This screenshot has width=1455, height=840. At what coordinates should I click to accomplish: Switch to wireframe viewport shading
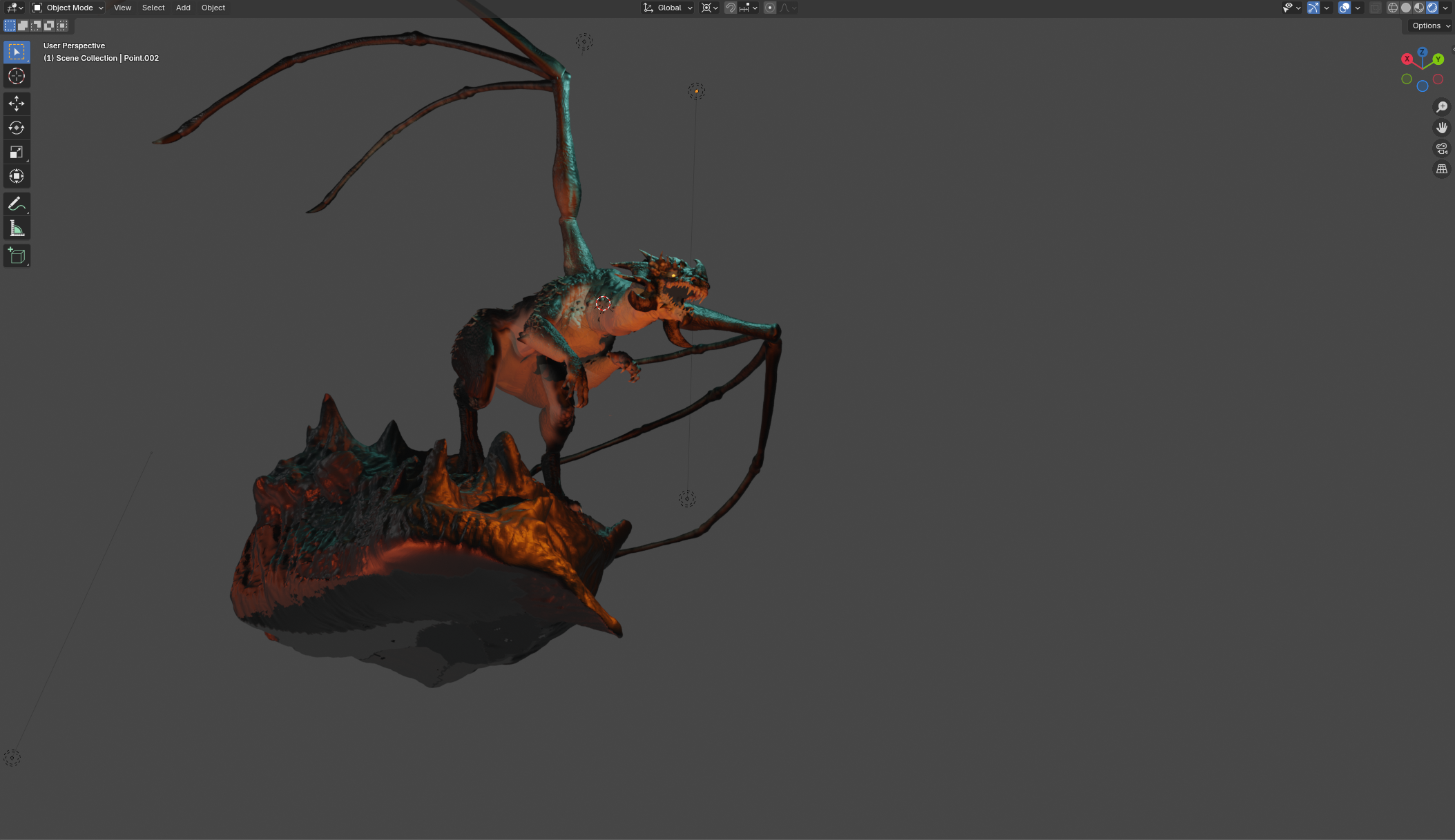pyautogui.click(x=1392, y=8)
